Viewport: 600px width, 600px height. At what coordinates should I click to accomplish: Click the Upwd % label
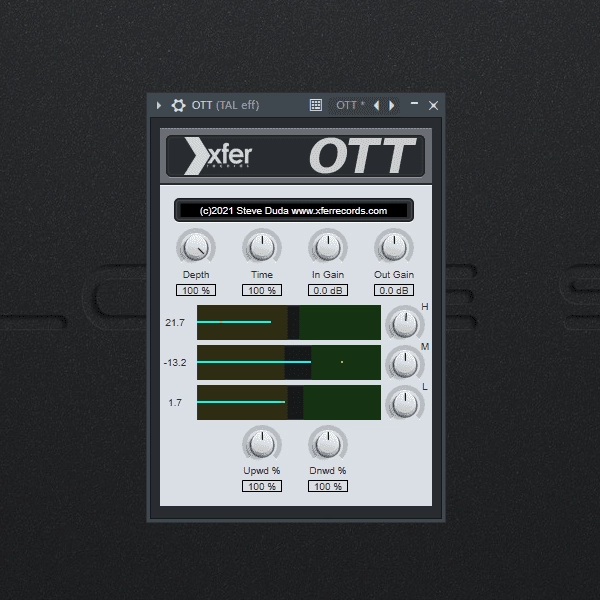[x=262, y=471]
